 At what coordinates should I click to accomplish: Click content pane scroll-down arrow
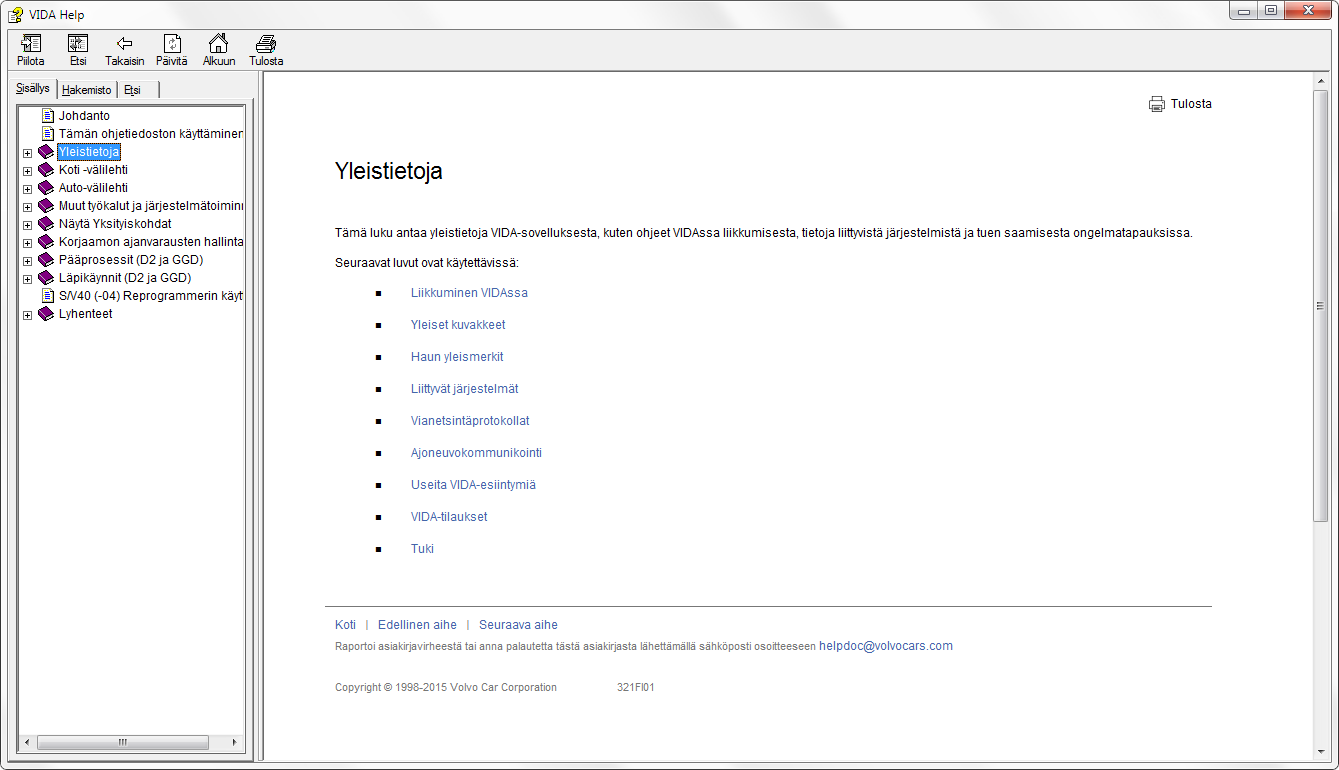tap(1321, 752)
